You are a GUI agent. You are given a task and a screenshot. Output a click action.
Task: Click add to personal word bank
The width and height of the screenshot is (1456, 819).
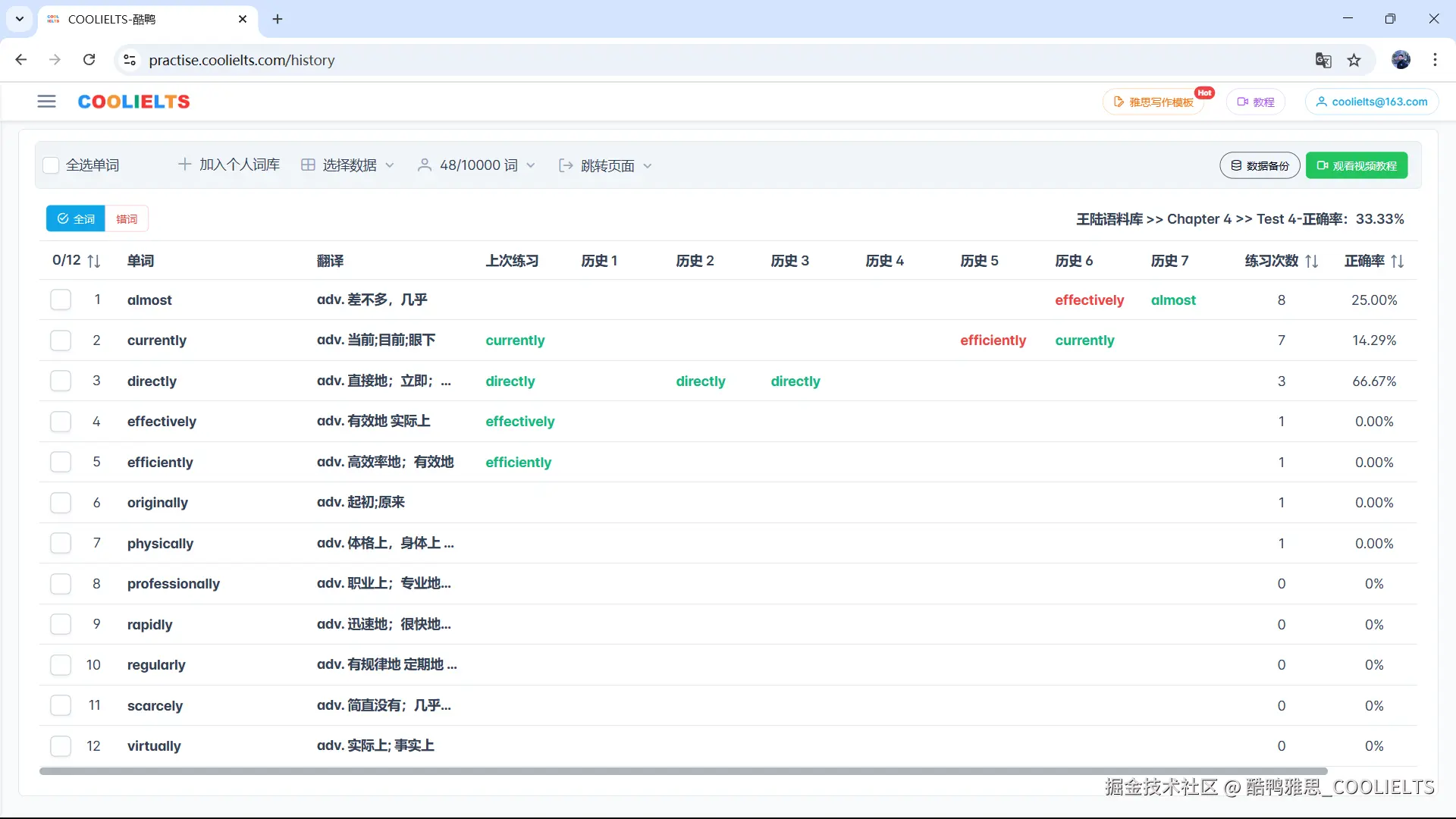[229, 165]
